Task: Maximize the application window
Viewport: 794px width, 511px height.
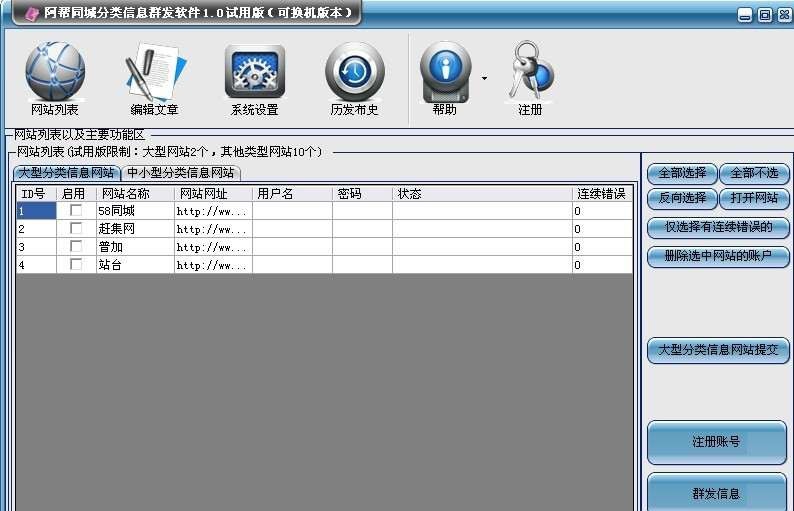Action: pyautogui.click(x=765, y=15)
